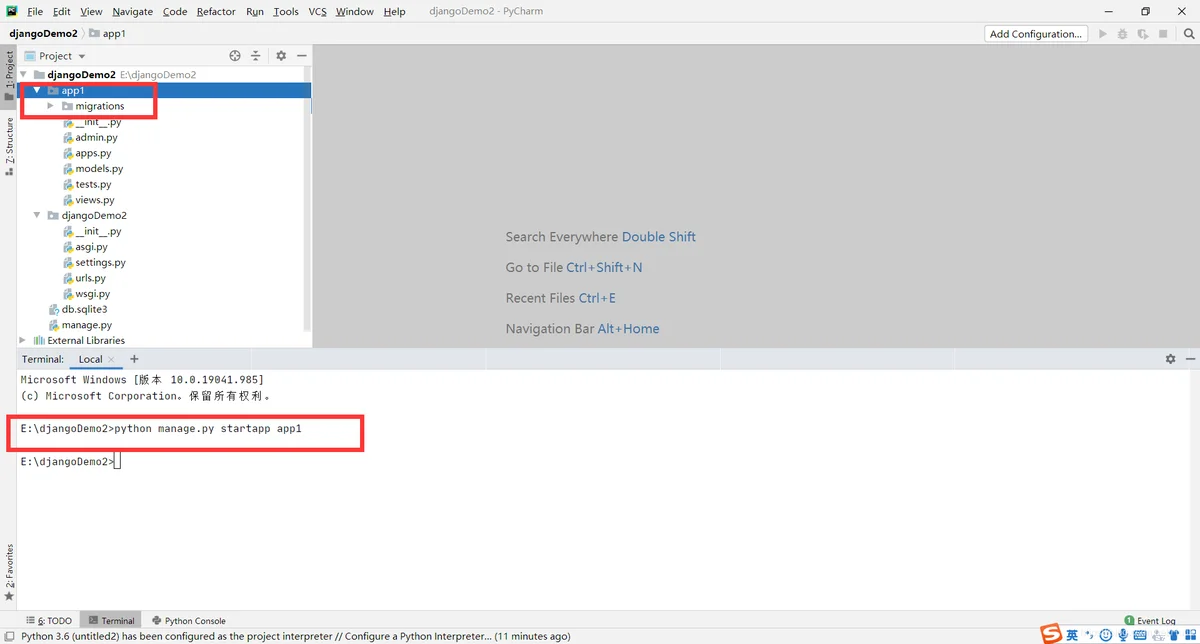Click djangoDemo2 breadcrumb in navigation bar
The height and width of the screenshot is (644, 1200).
[x=43, y=34]
